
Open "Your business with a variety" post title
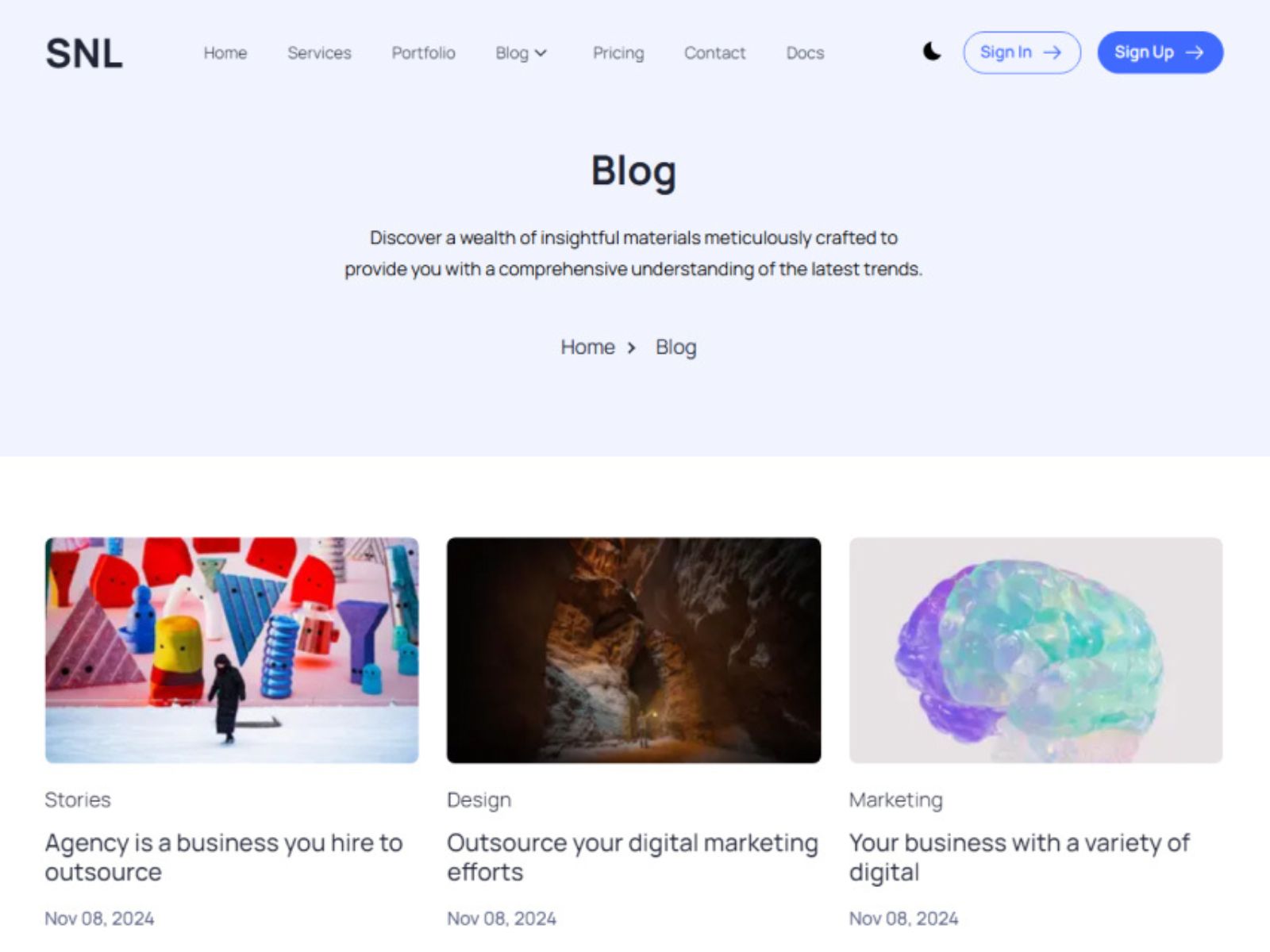(1019, 857)
